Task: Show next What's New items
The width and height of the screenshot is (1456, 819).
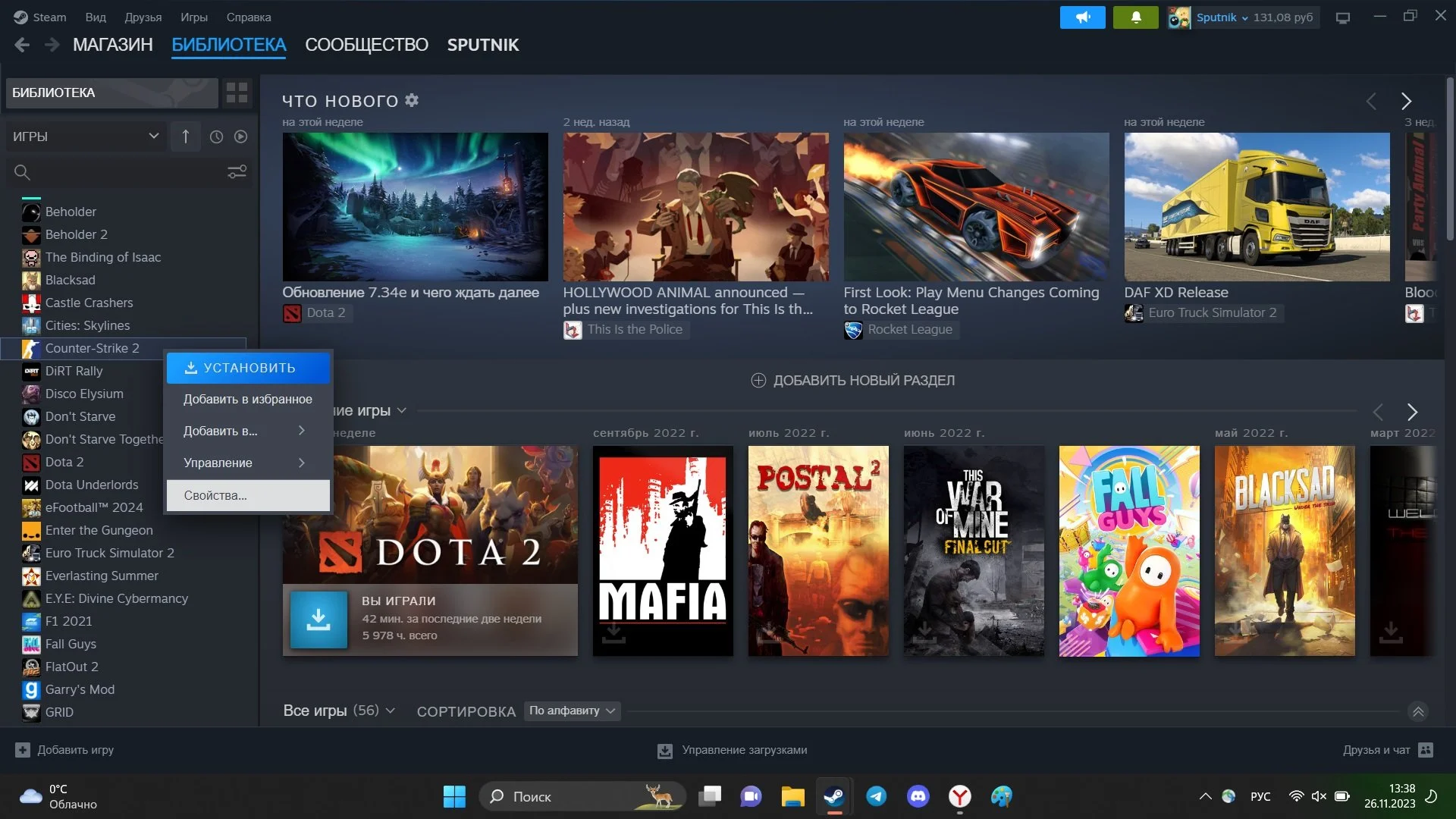Action: 1406,101
